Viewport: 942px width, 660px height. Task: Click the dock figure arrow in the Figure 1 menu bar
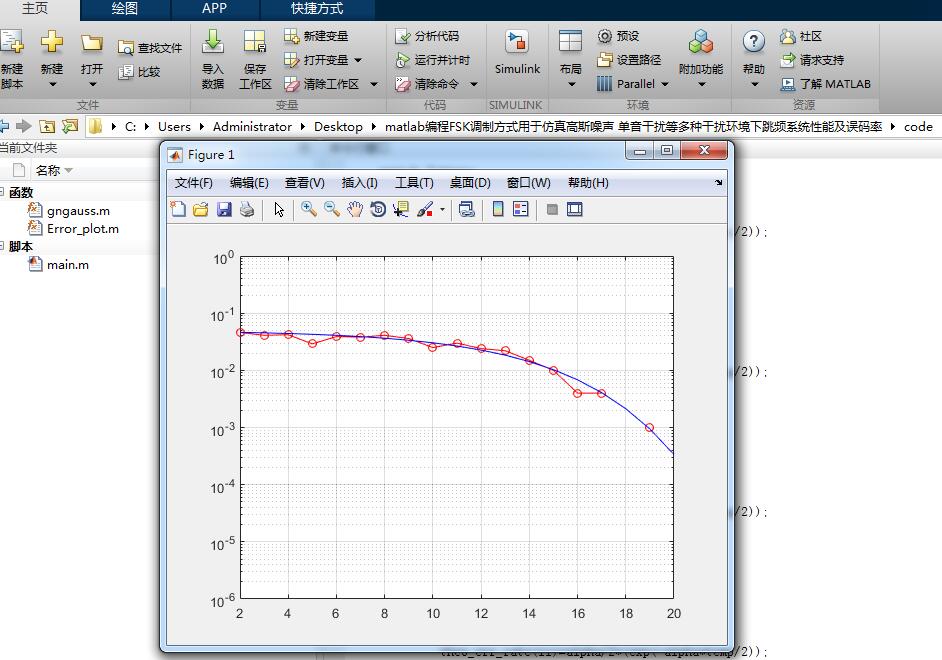[719, 183]
